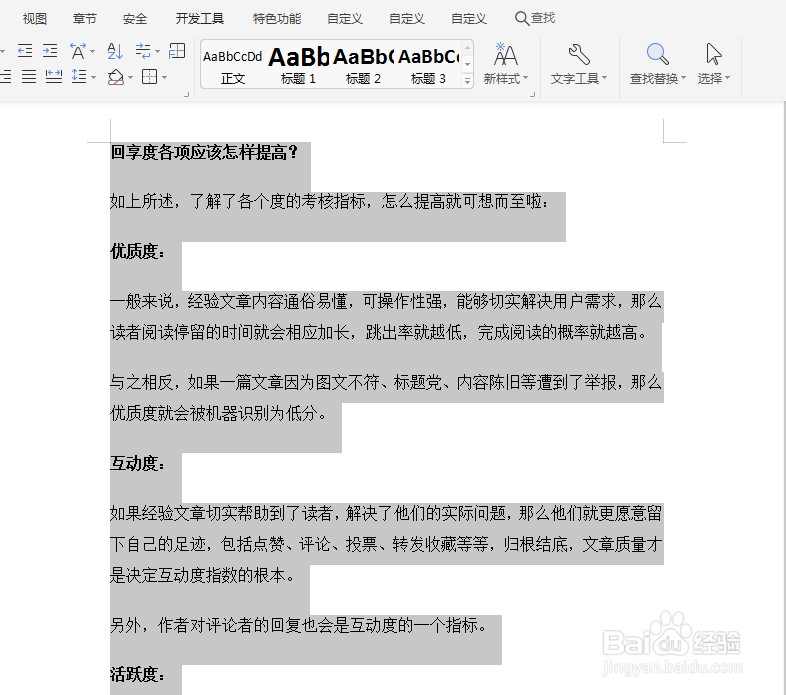Apply right alignment to text

click(x=5, y=77)
